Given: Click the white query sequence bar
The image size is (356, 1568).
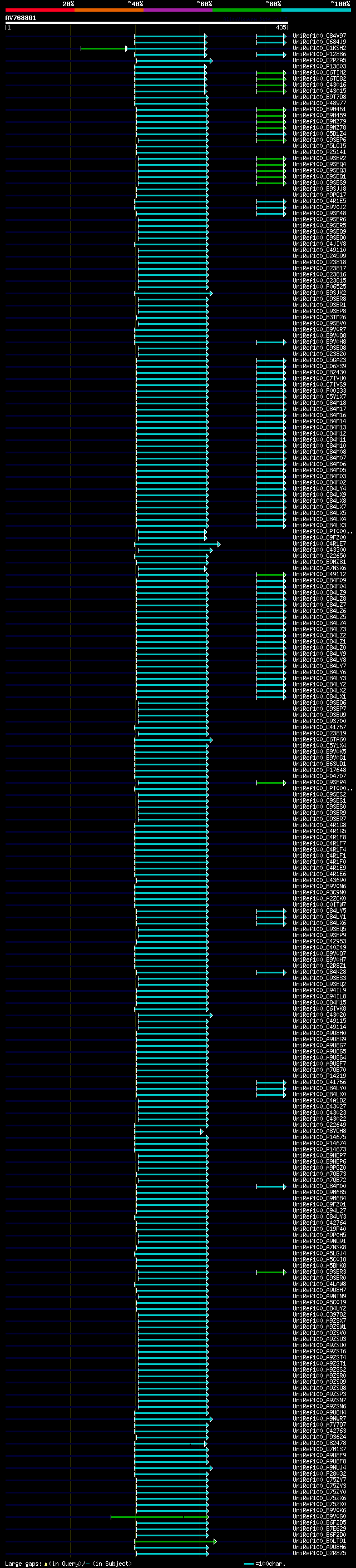Looking at the screenshot, I should tap(147, 22).
